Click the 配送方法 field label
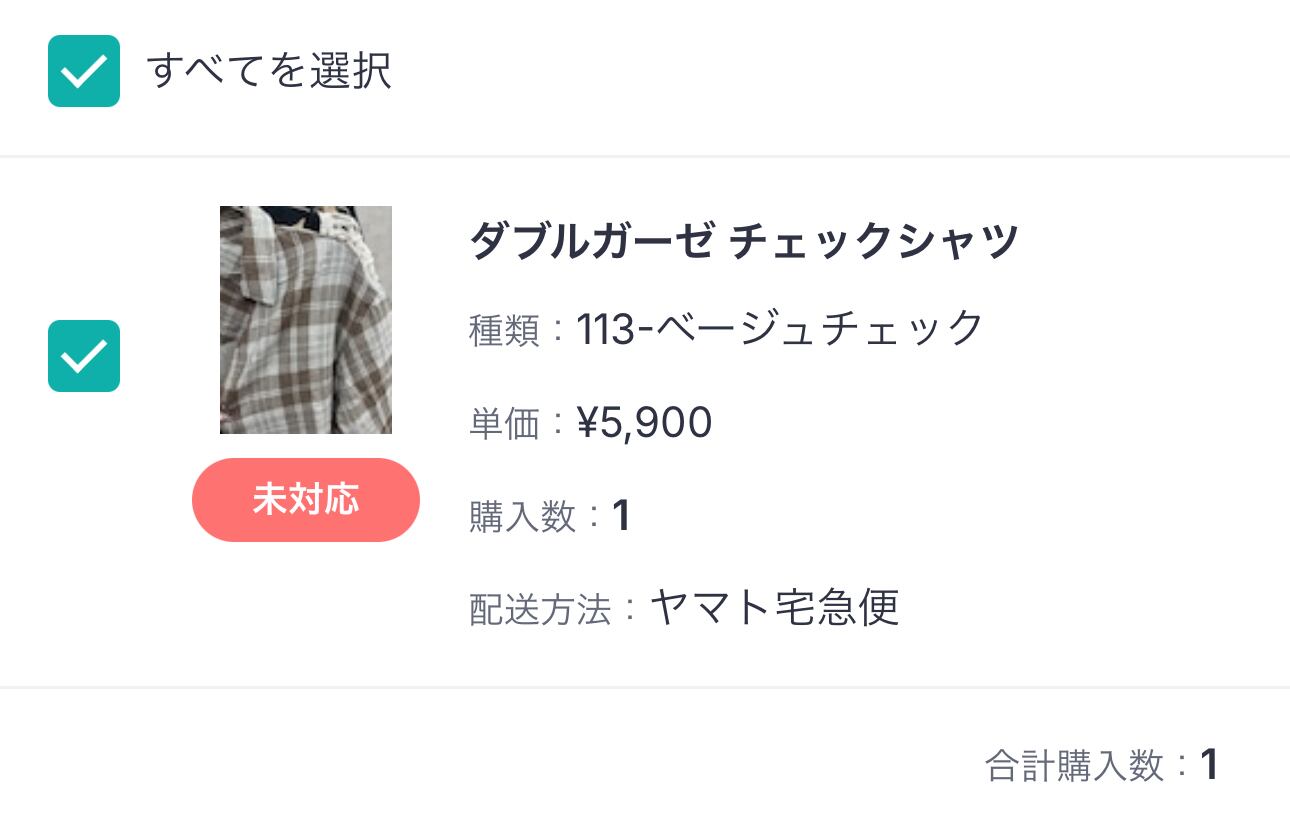 [x=539, y=610]
